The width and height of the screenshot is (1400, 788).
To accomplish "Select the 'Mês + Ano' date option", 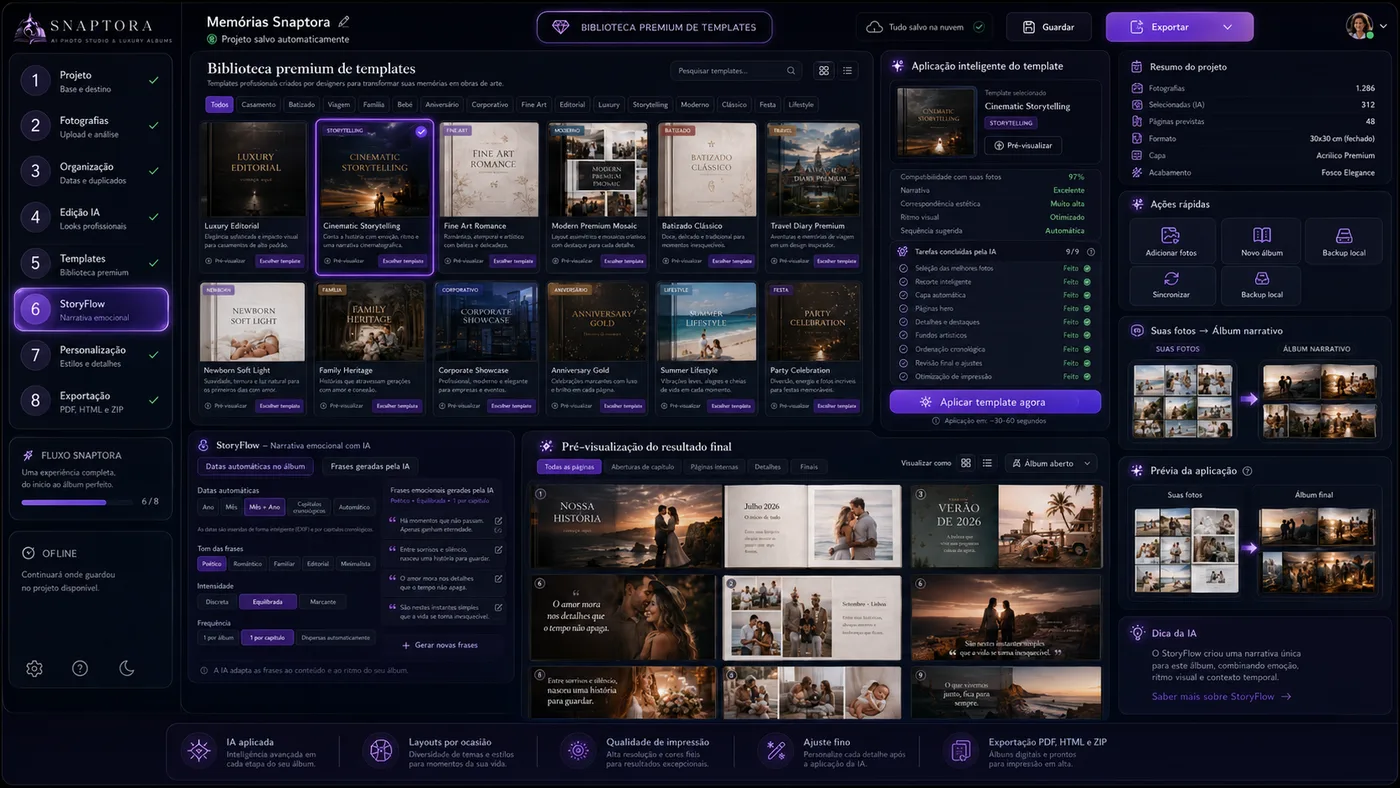I will 262,507.
